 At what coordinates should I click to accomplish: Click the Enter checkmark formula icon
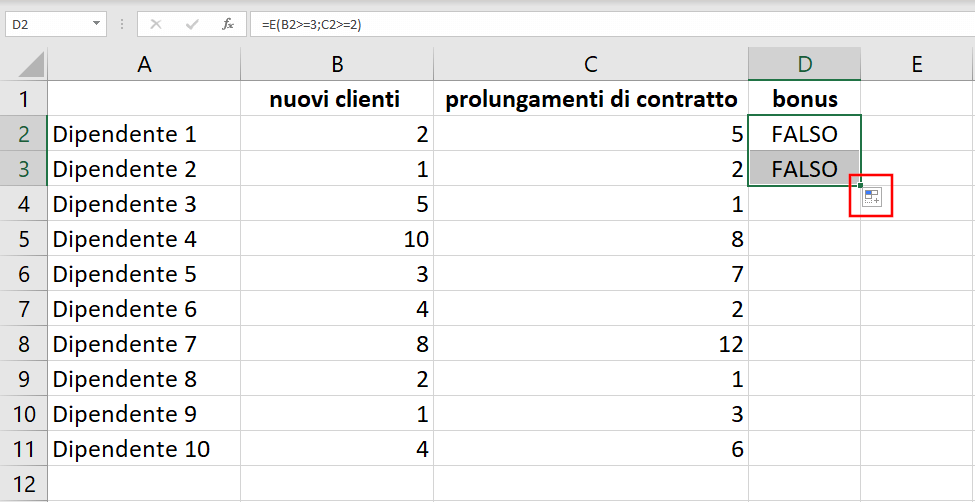192,24
